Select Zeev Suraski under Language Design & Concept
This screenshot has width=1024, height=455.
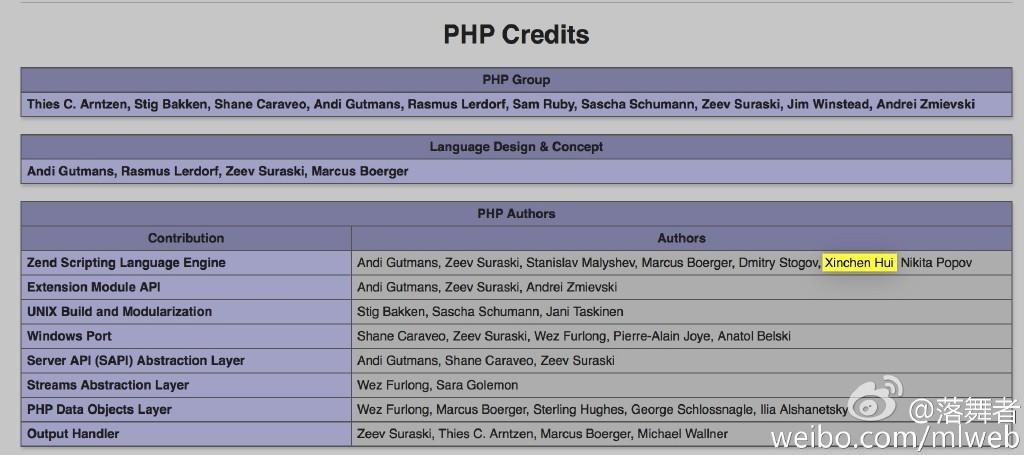(264, 172)
